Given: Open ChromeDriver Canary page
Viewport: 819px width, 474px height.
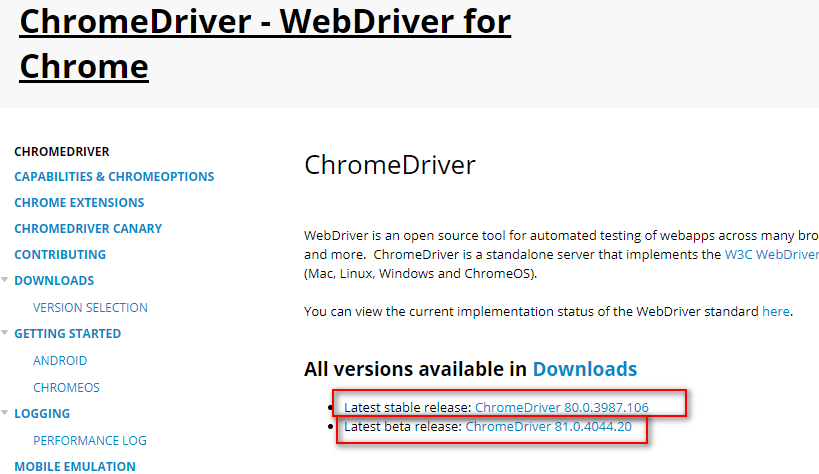Looking at the screenshot, I should tap(88, 229).
